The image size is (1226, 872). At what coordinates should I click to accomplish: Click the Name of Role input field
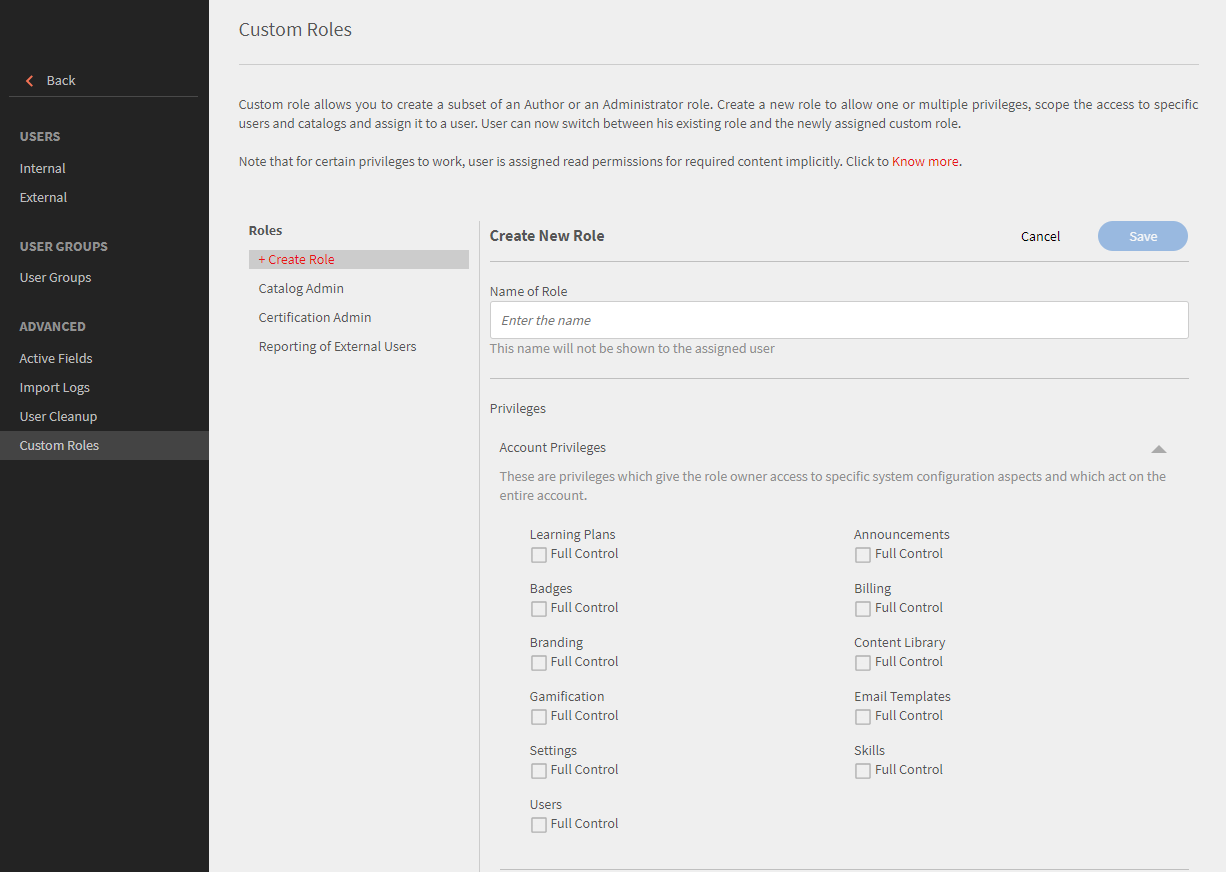838,320
